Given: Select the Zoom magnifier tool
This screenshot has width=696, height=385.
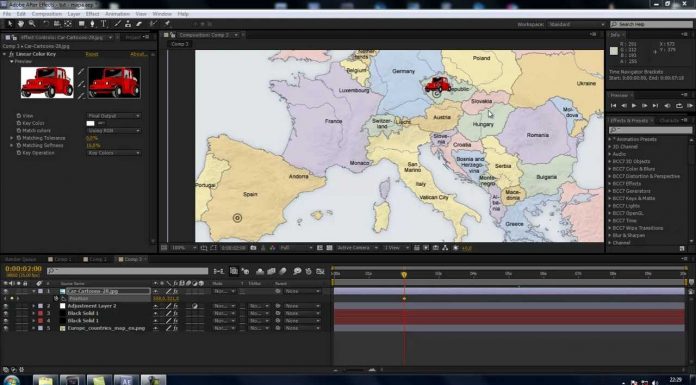Looking at the screenshot, I should point(32,24).
